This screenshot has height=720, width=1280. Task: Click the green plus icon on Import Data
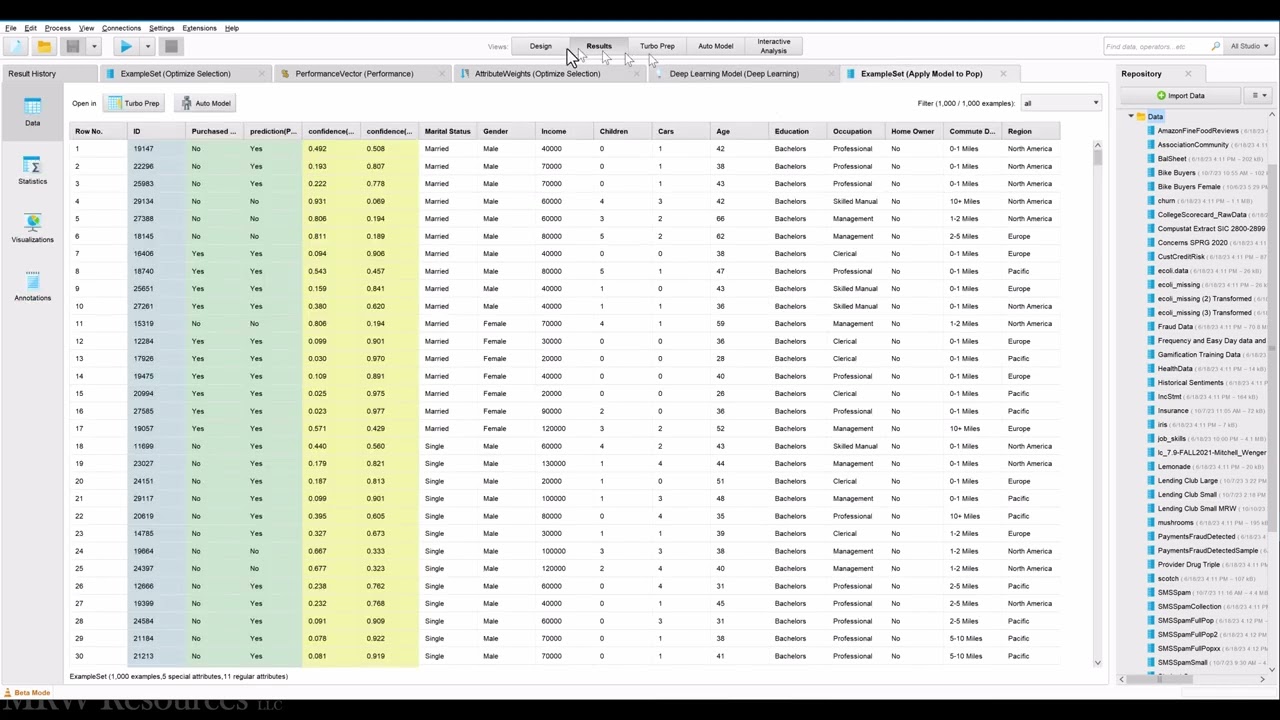1161,96
